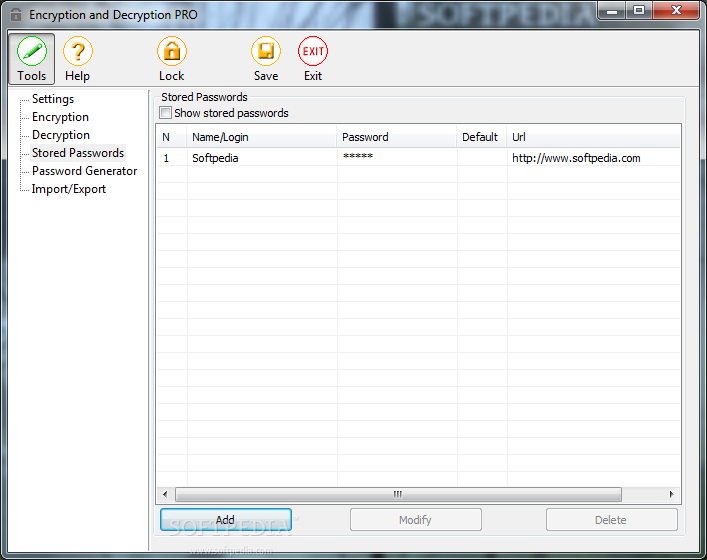Go to Import/Export section

coord(69,189)
